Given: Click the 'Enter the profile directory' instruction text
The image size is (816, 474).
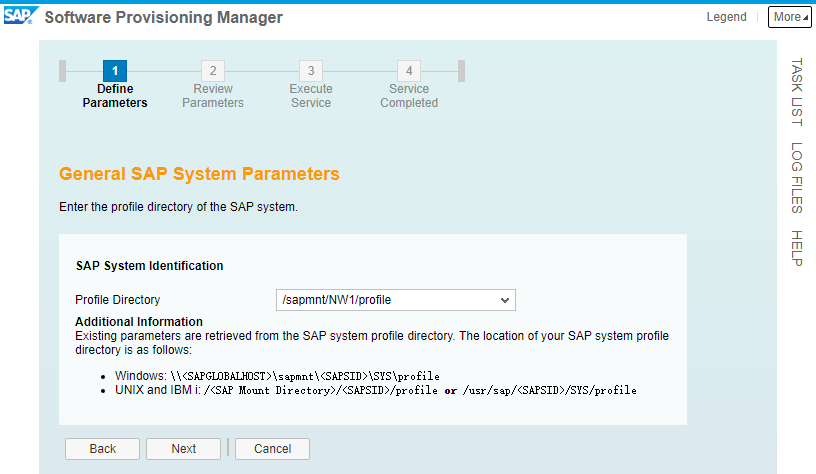Looking at the screenshot, I should 178,207.
